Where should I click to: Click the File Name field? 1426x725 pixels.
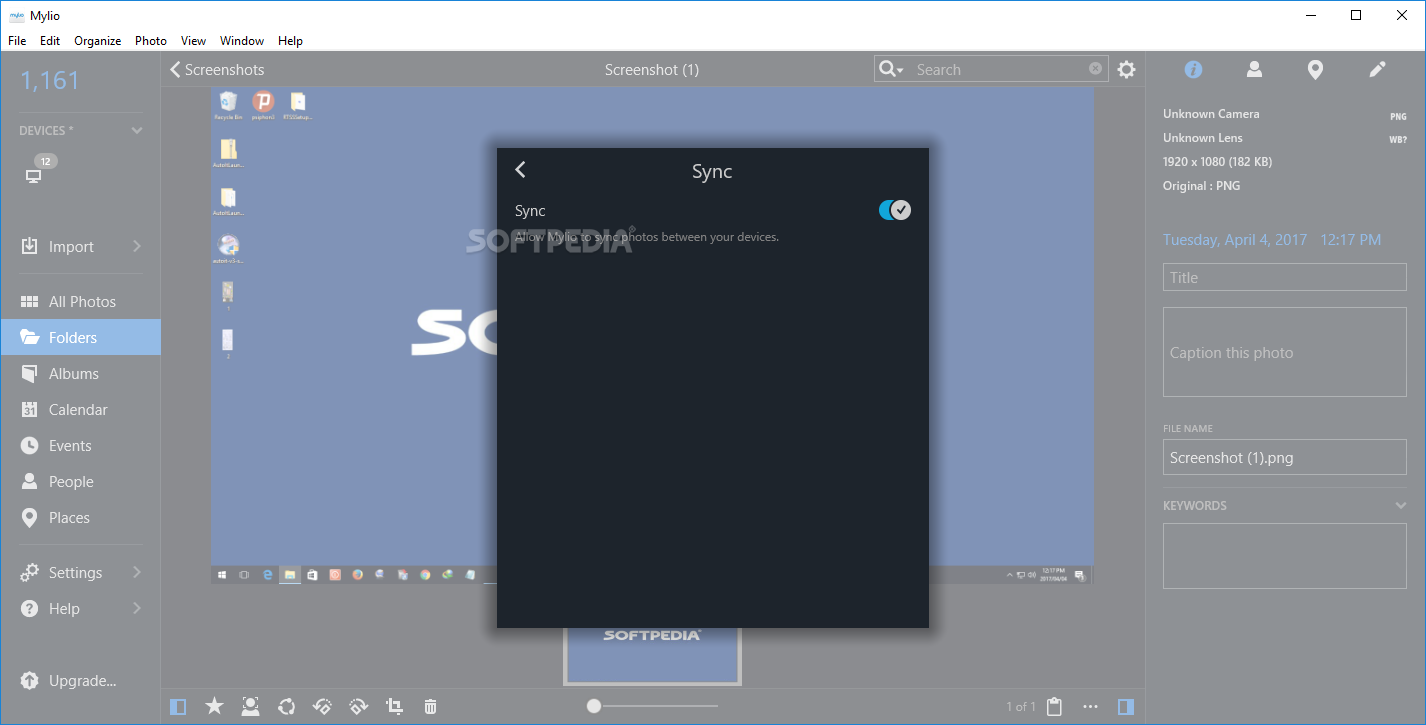point(1285,457)
